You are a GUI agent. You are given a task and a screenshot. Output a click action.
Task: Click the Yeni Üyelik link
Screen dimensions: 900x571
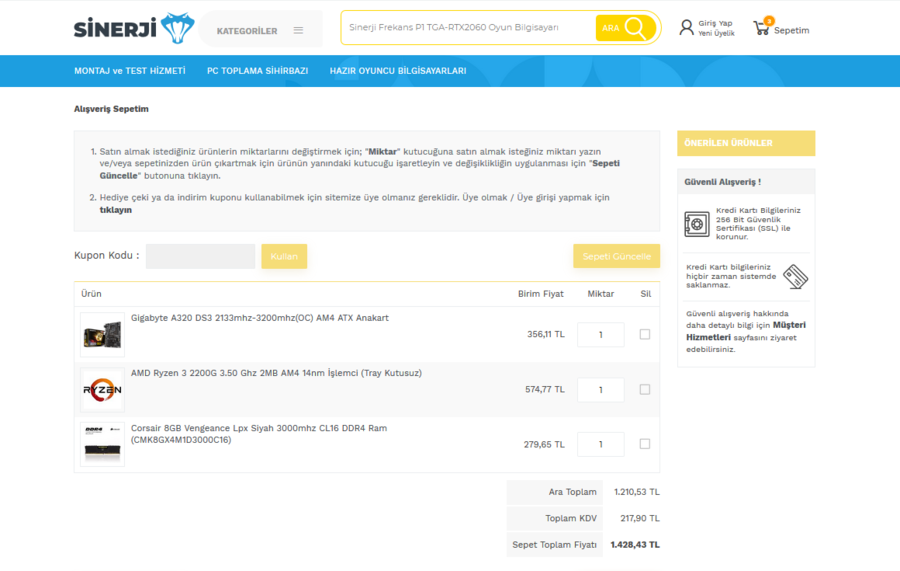(x=716, y=33)
